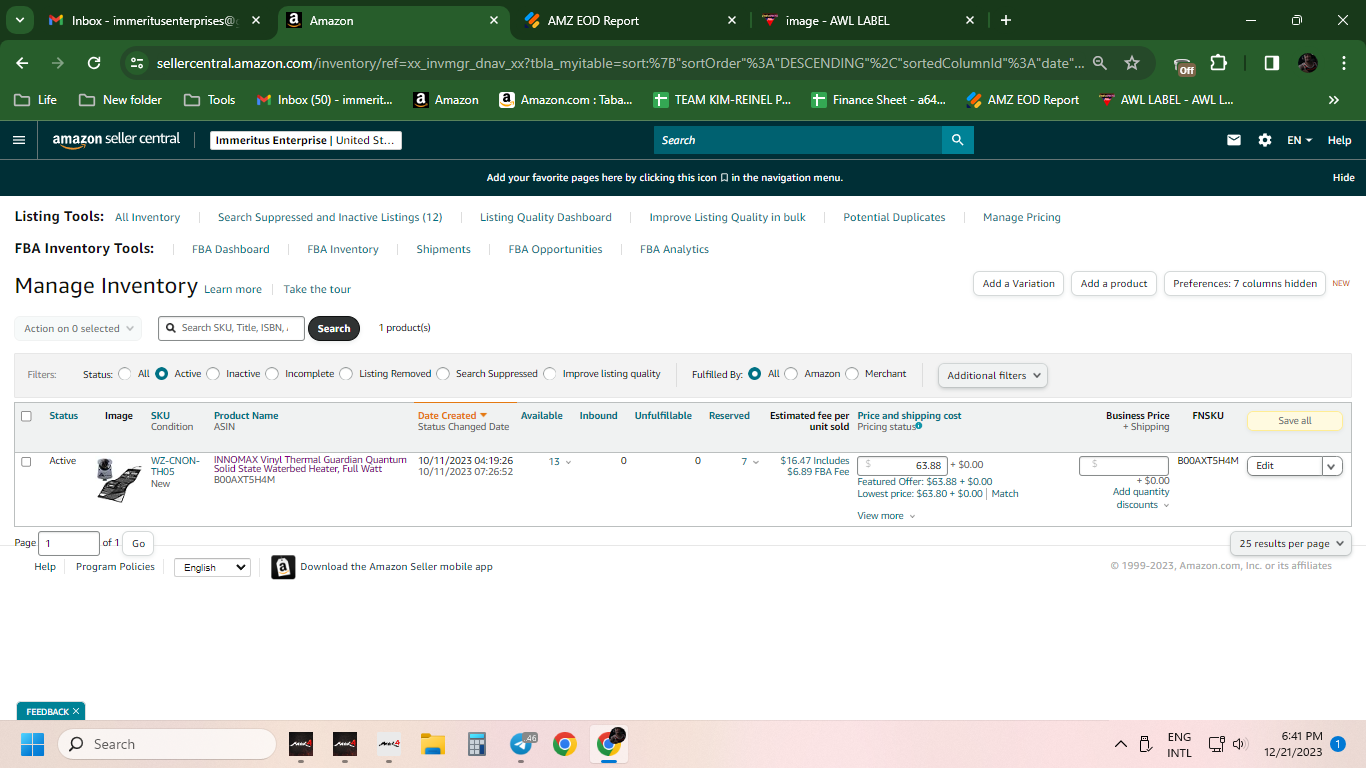The height and width of the screenshot is (768, 1366).
Task: Click the magnifier icon beside the Seller Central search bar
Action: 957,140
